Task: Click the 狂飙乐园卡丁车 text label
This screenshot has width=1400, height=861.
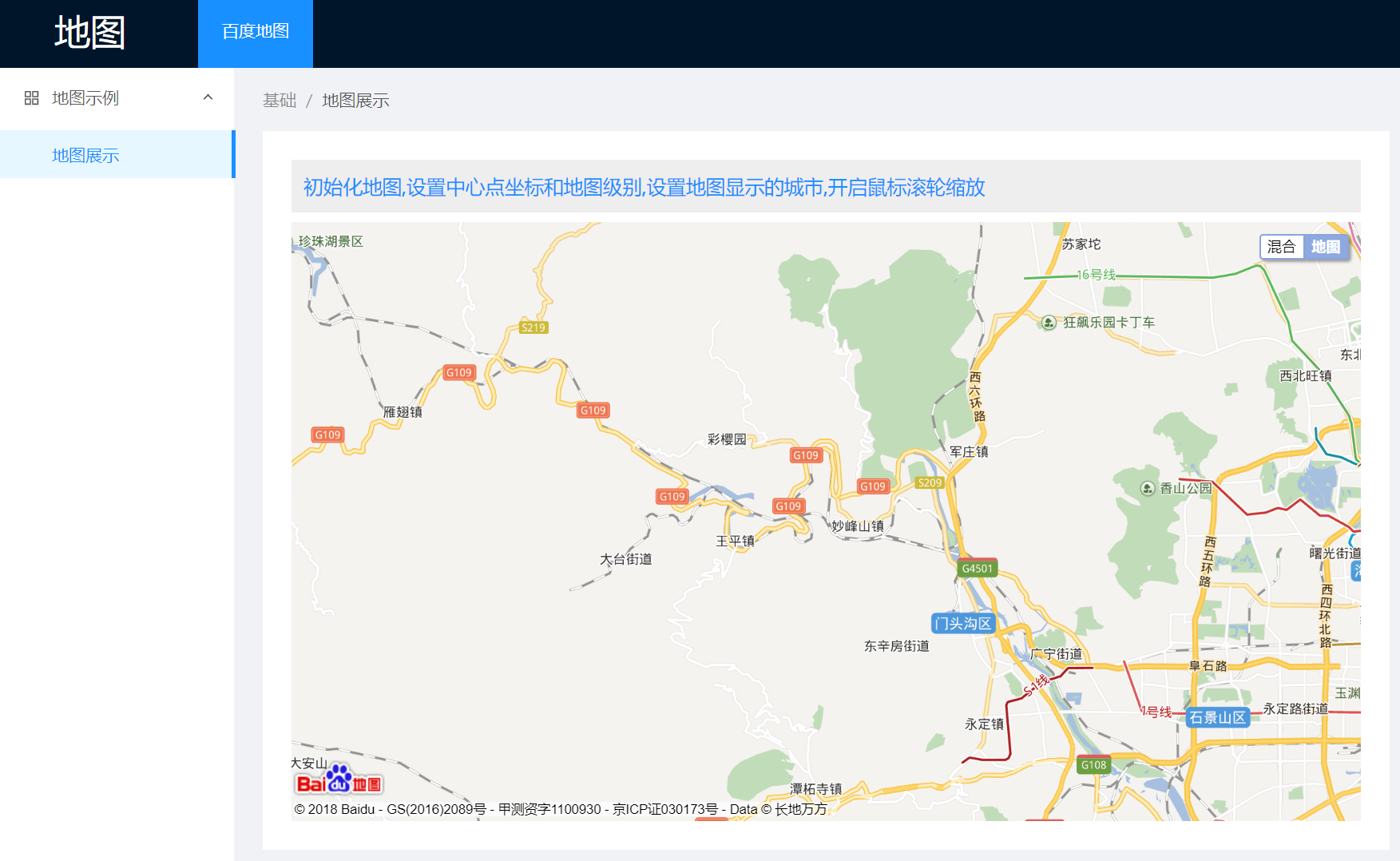Action: 1109,323
